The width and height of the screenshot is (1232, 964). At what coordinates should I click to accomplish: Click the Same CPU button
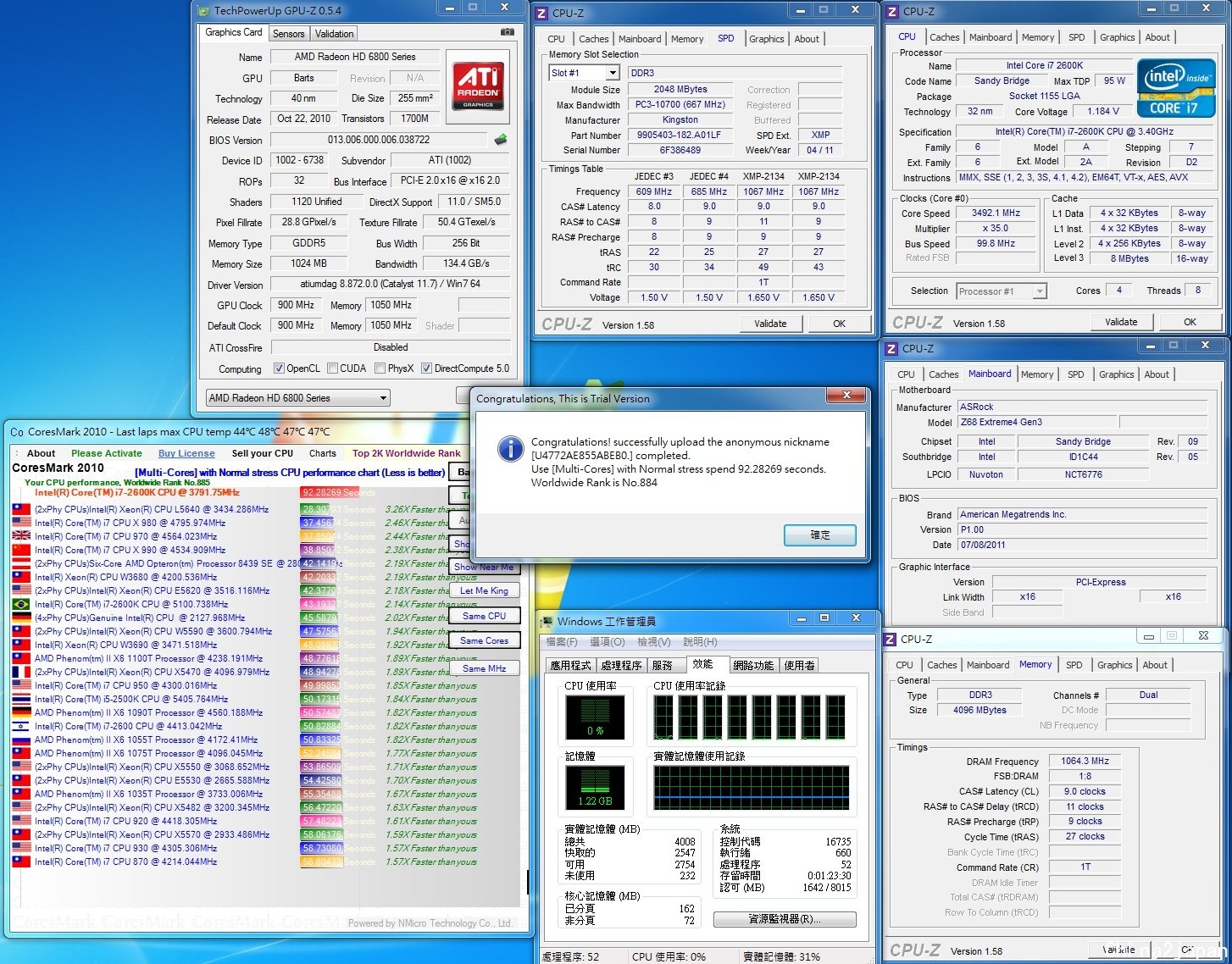click(x=484, y=616)
